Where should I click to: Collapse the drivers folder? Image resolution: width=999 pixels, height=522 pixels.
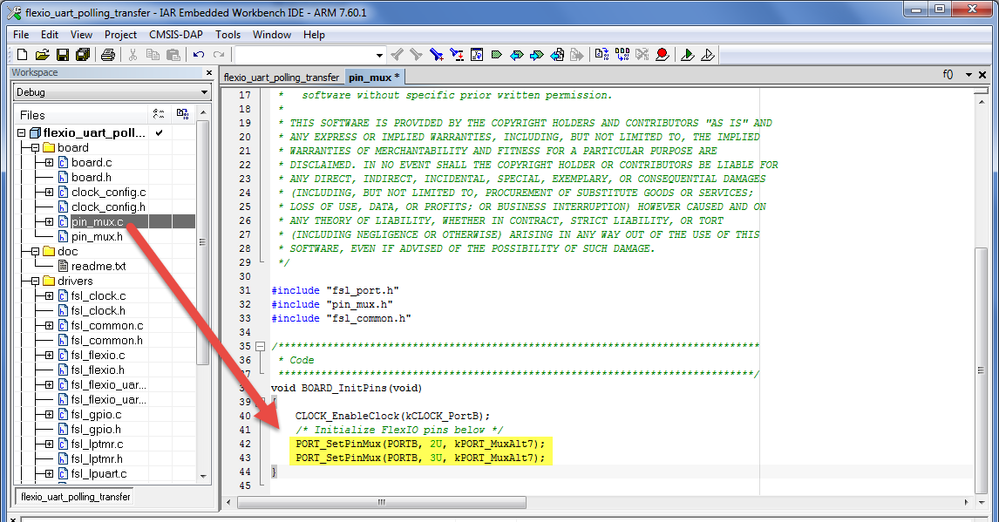35,281
